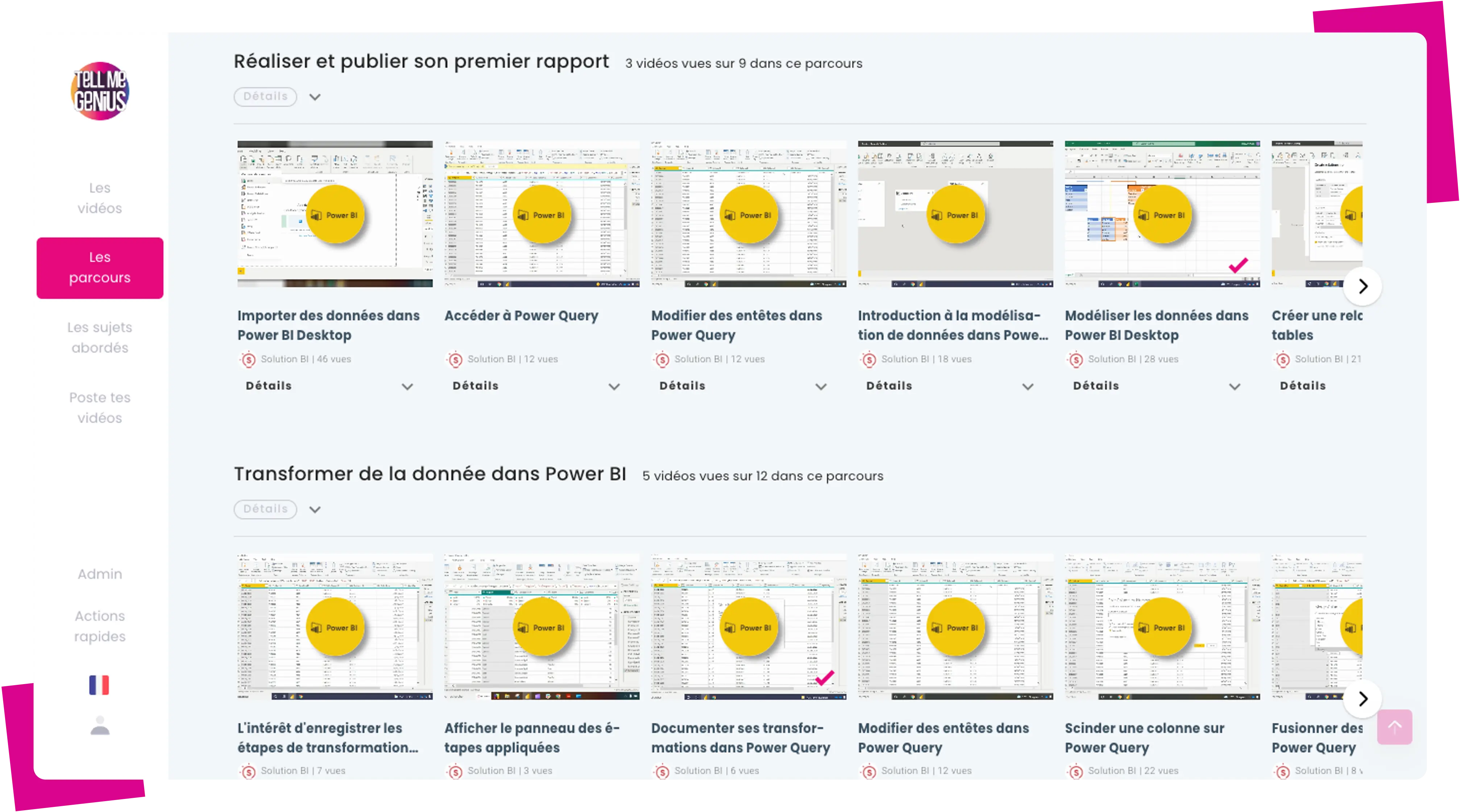Screen dimensions: 1460x812
Task: Click Power BI badge on Afficher le panneau thumbnail
Action: pyautogui.click(x=542, y=627)
